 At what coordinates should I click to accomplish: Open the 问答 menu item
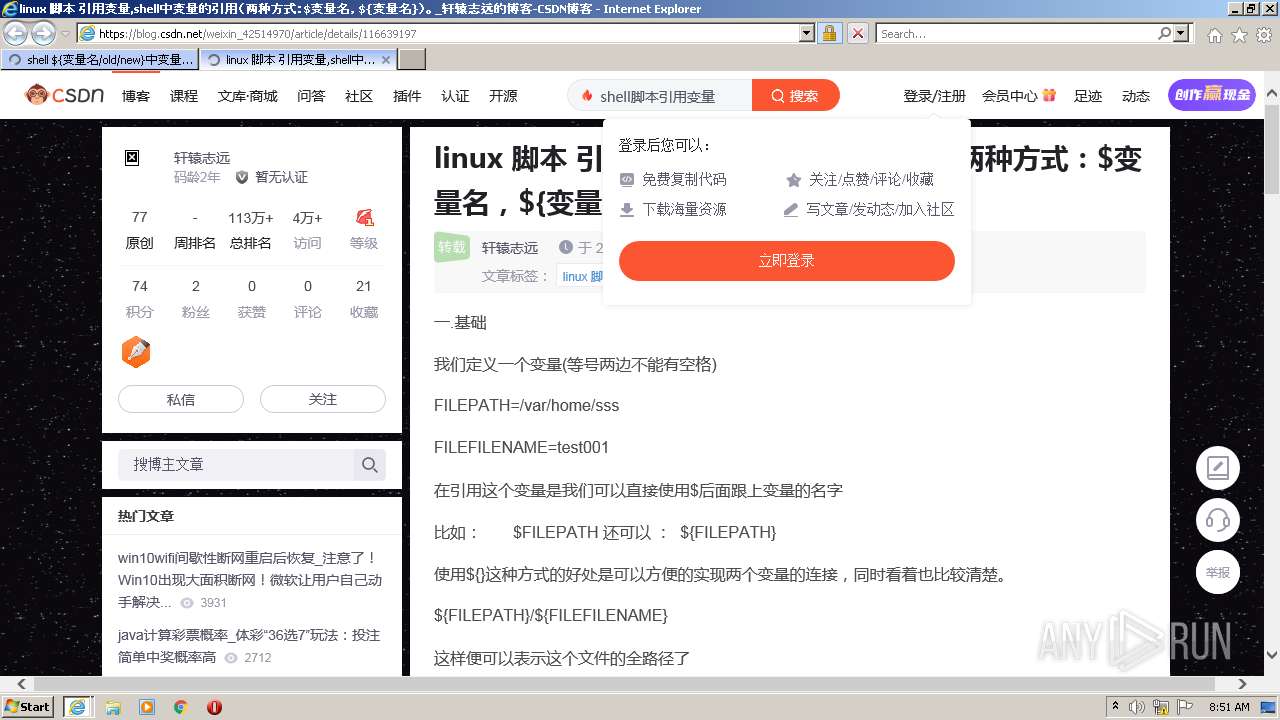point(311,96)
